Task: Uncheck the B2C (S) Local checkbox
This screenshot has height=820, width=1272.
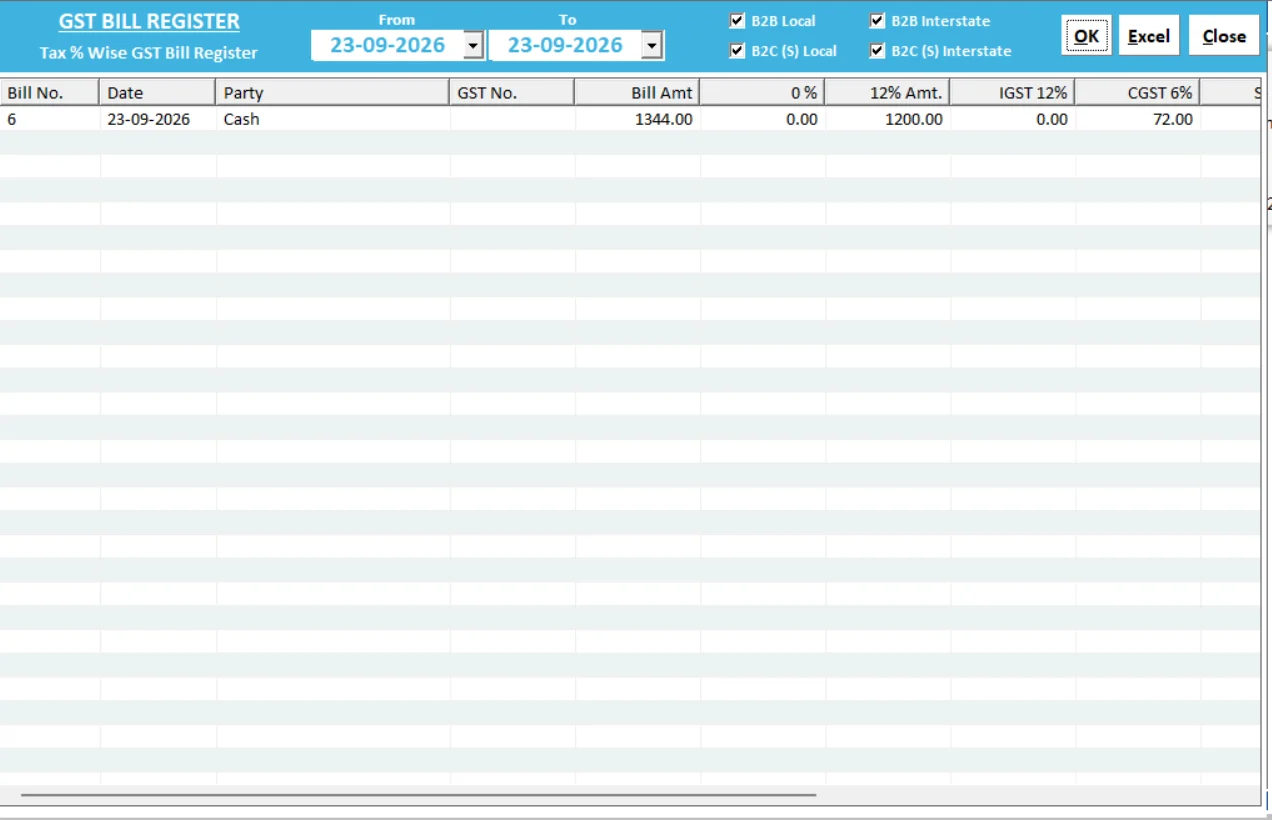Action: [738, 50]
